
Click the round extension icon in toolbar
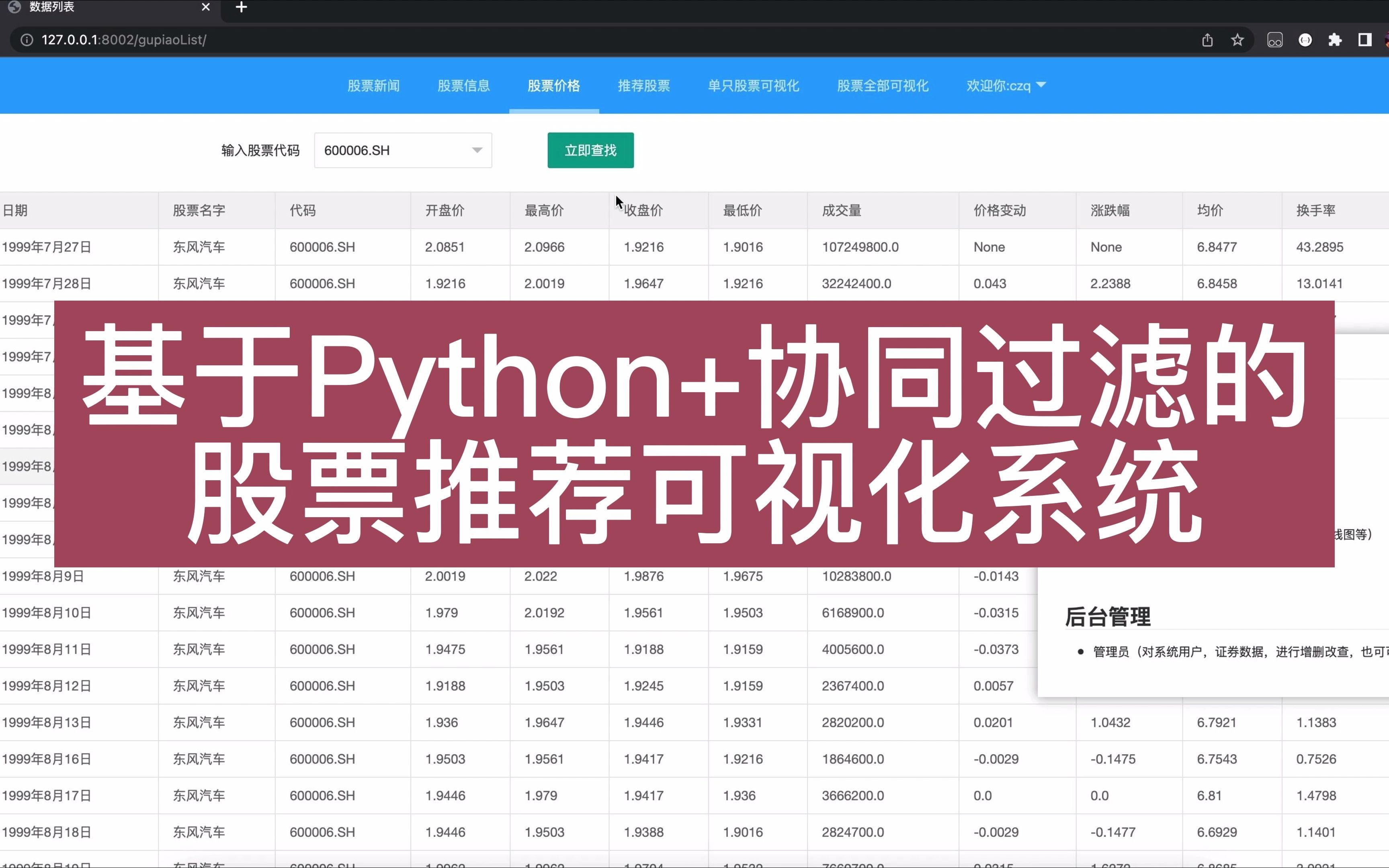pos(1305,40)
